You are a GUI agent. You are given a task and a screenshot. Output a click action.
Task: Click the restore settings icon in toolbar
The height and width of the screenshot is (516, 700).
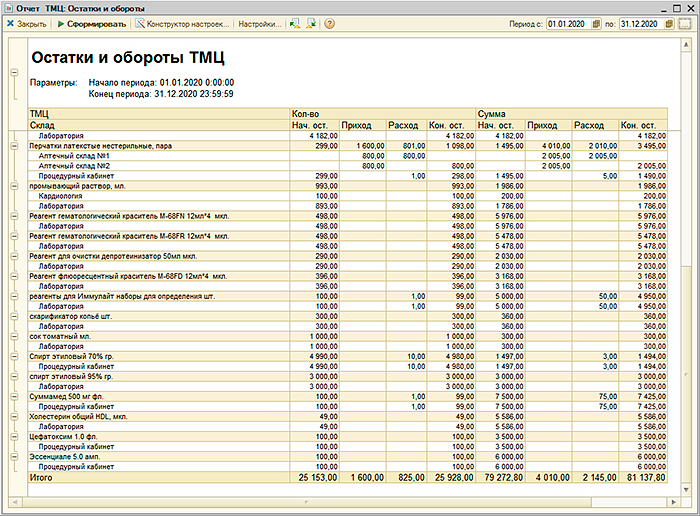294,22
